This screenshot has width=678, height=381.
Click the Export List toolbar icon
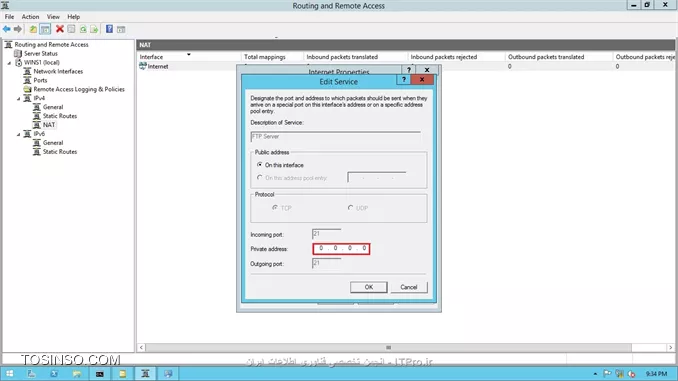click(94, 29)
